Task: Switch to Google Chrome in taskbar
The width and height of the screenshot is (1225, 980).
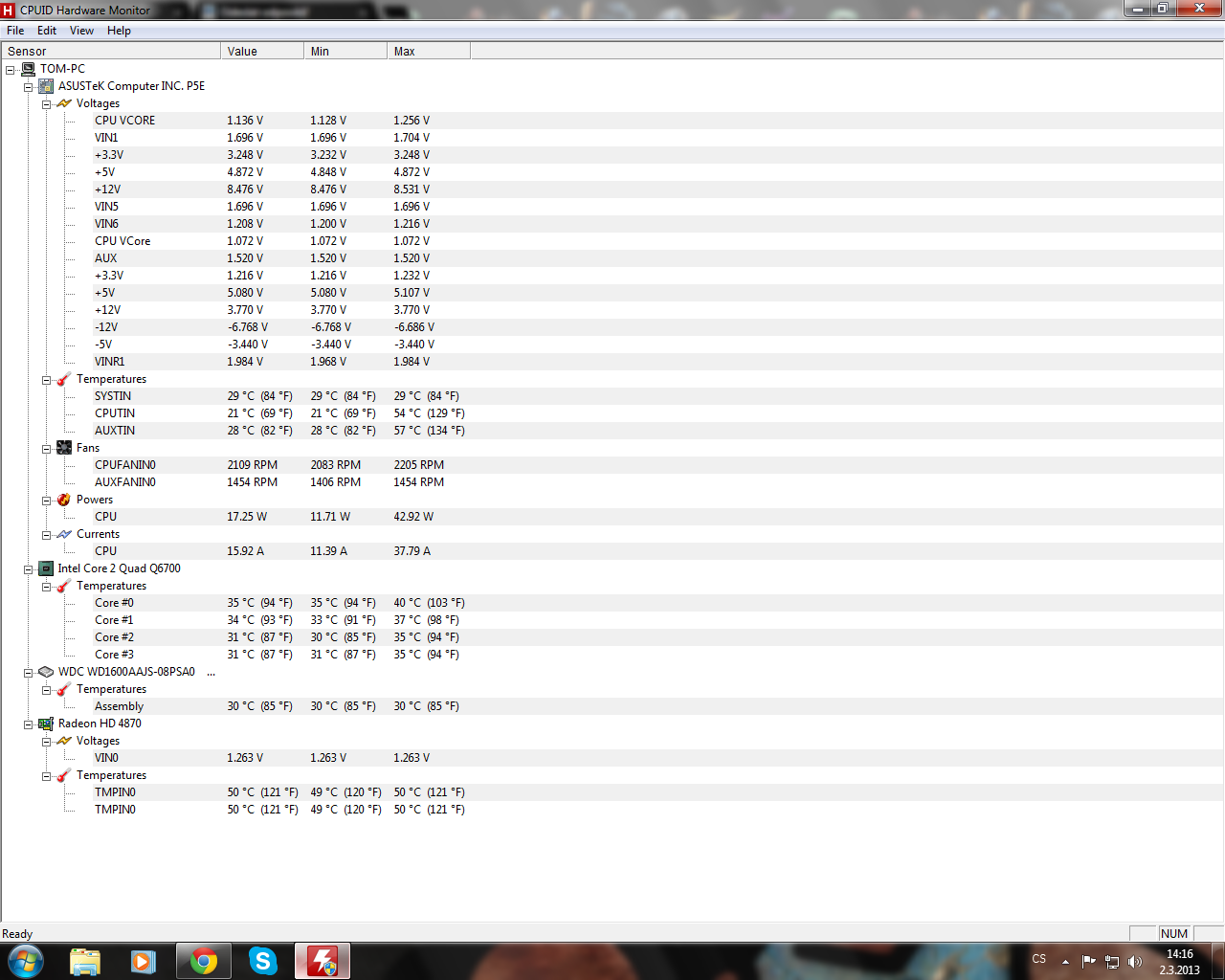Action: click(203, 961)
